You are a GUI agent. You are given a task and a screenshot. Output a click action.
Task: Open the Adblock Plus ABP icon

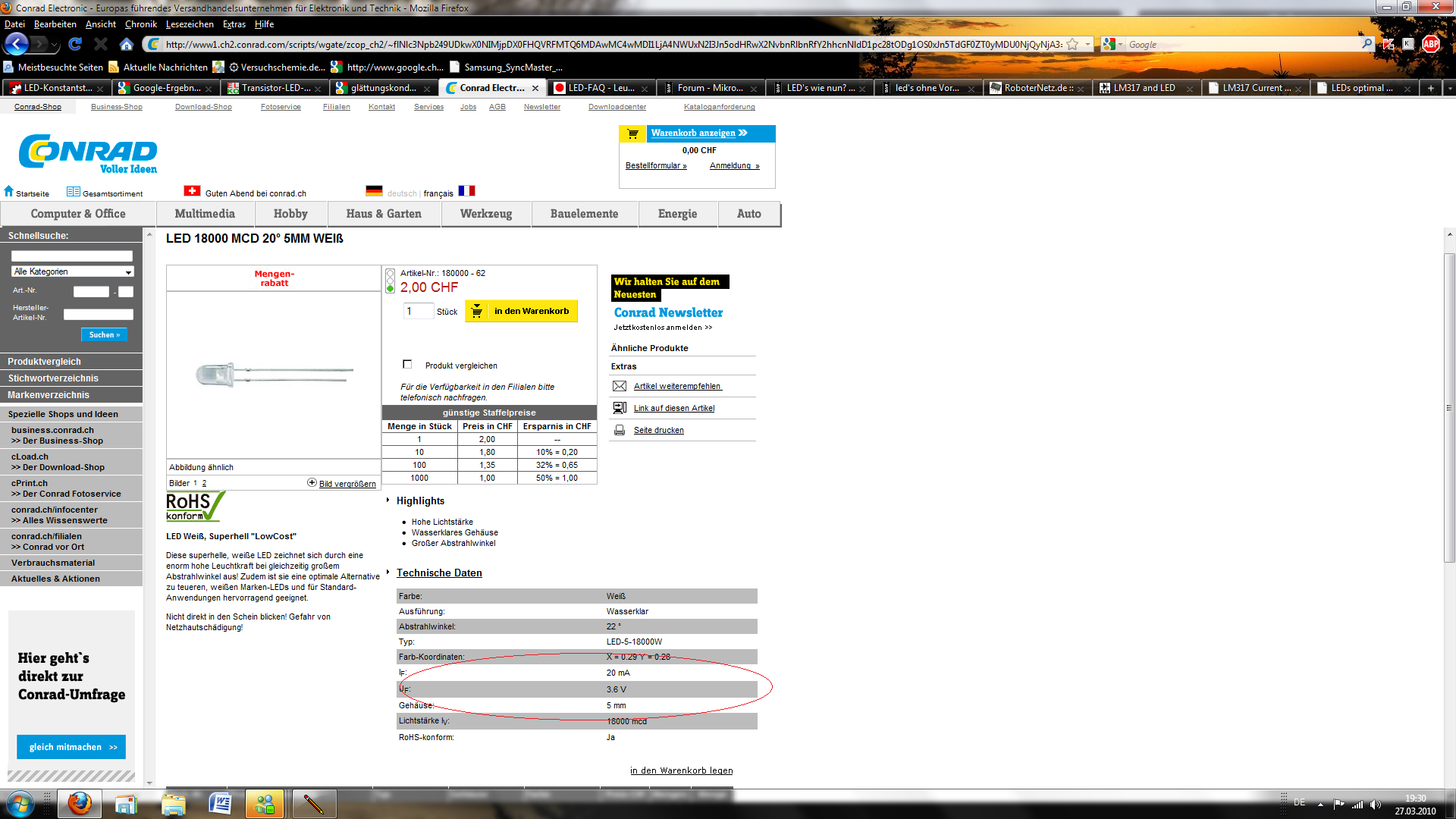[1431, 44]
